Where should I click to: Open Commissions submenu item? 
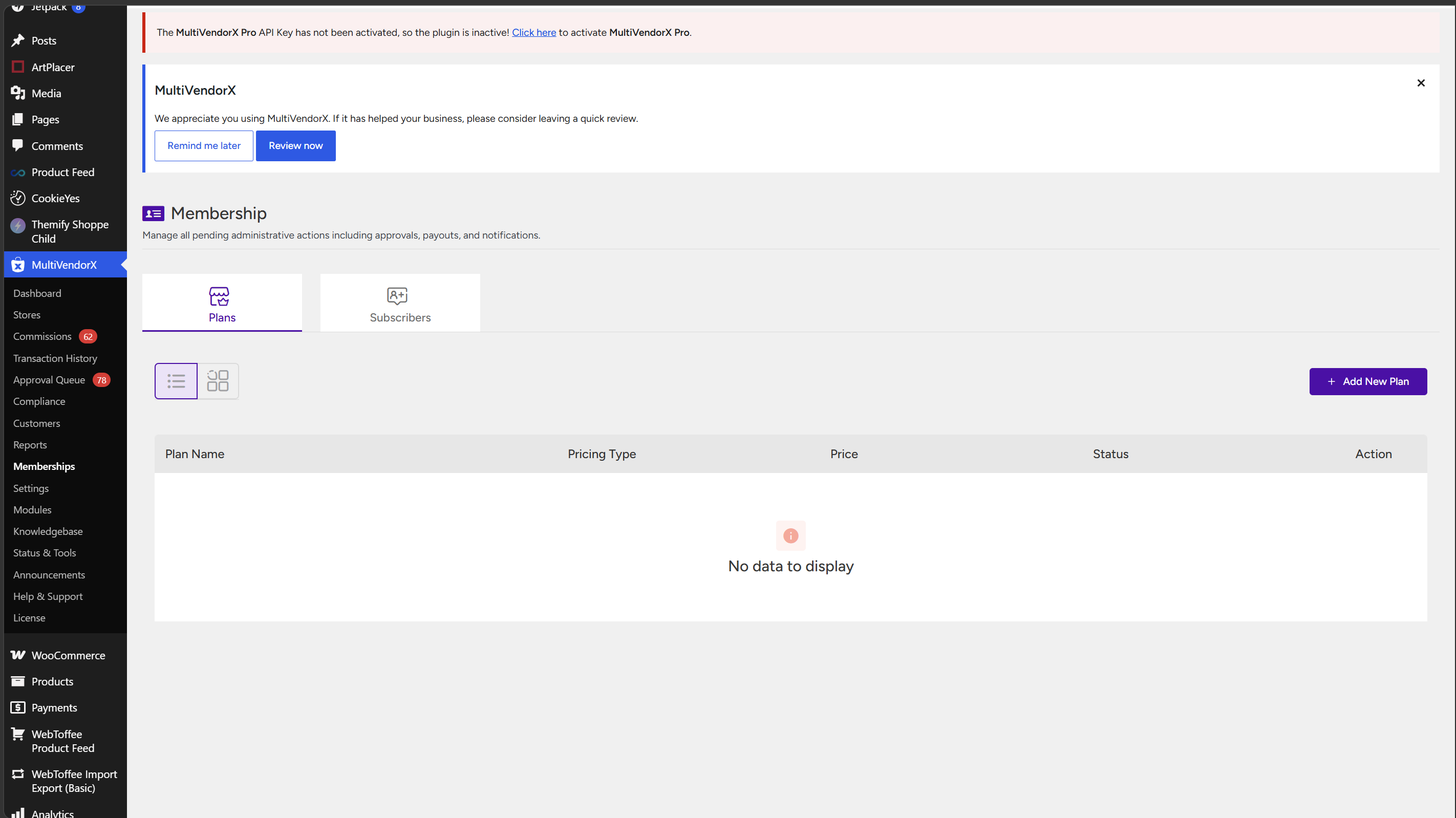coord(42,336)
